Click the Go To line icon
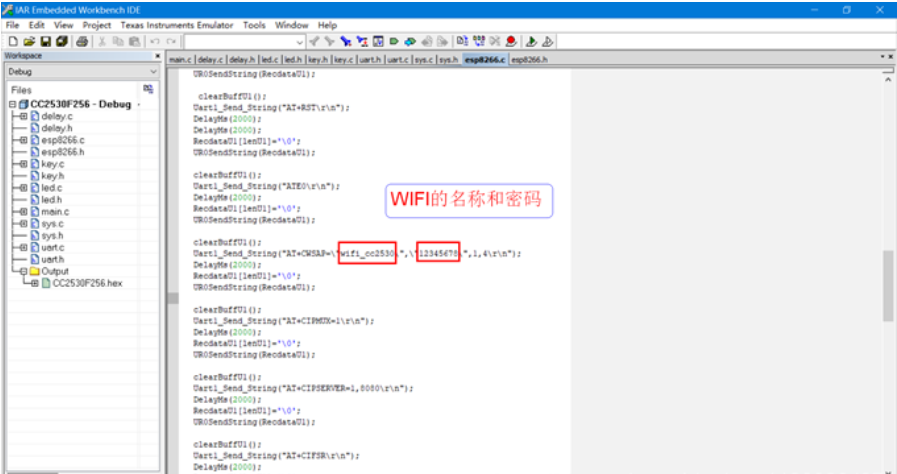 (x=378, y=41)
